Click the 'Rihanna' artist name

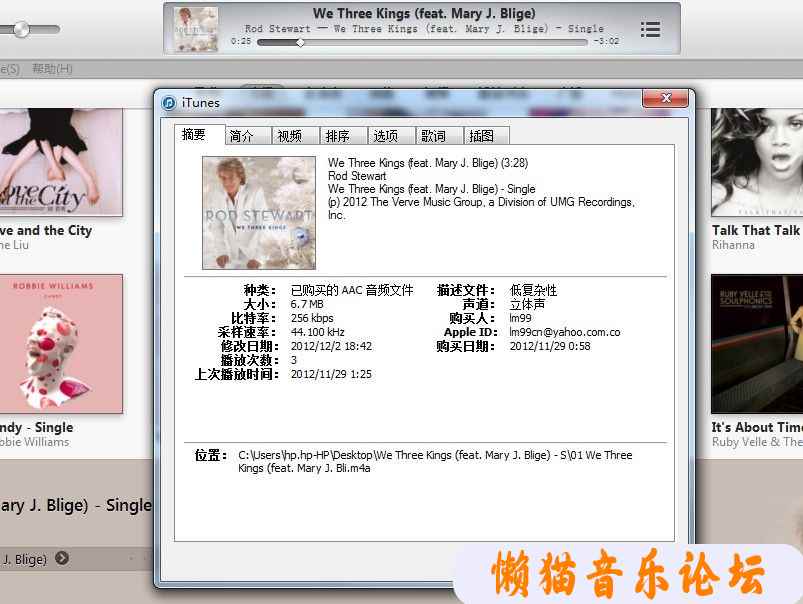point(733,245)
